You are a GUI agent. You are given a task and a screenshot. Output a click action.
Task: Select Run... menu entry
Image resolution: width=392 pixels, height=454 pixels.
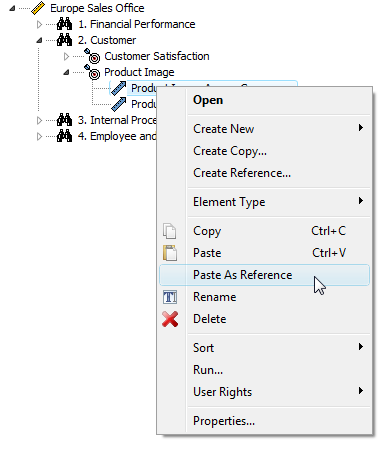pos(264,370)
